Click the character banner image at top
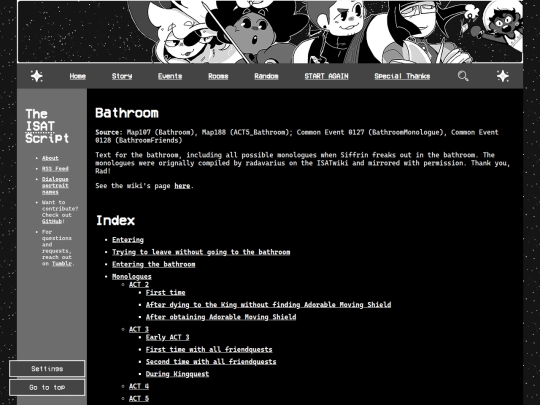Screen dimensions: 540x405 (x=270, y=32)
